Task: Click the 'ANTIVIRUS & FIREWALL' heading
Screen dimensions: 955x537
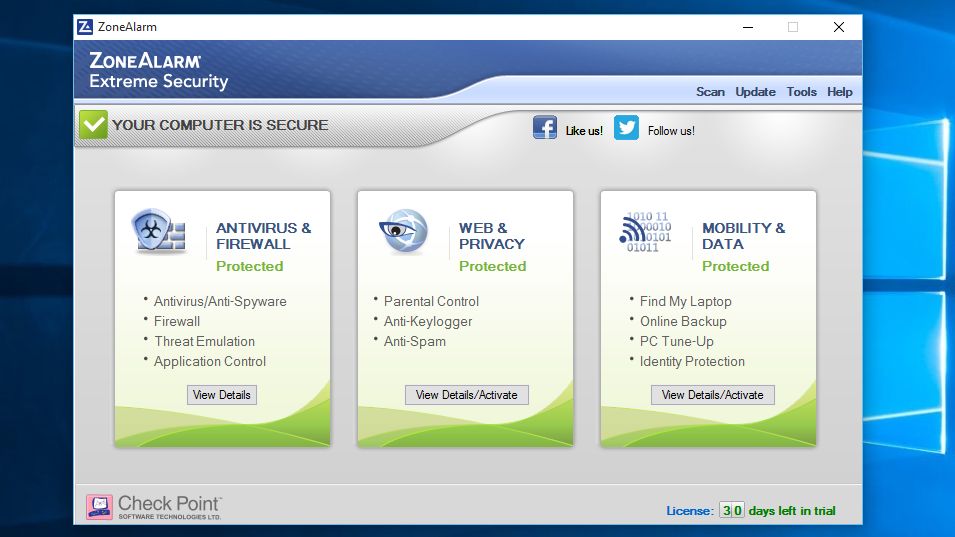Action: (x=263, y=236)
